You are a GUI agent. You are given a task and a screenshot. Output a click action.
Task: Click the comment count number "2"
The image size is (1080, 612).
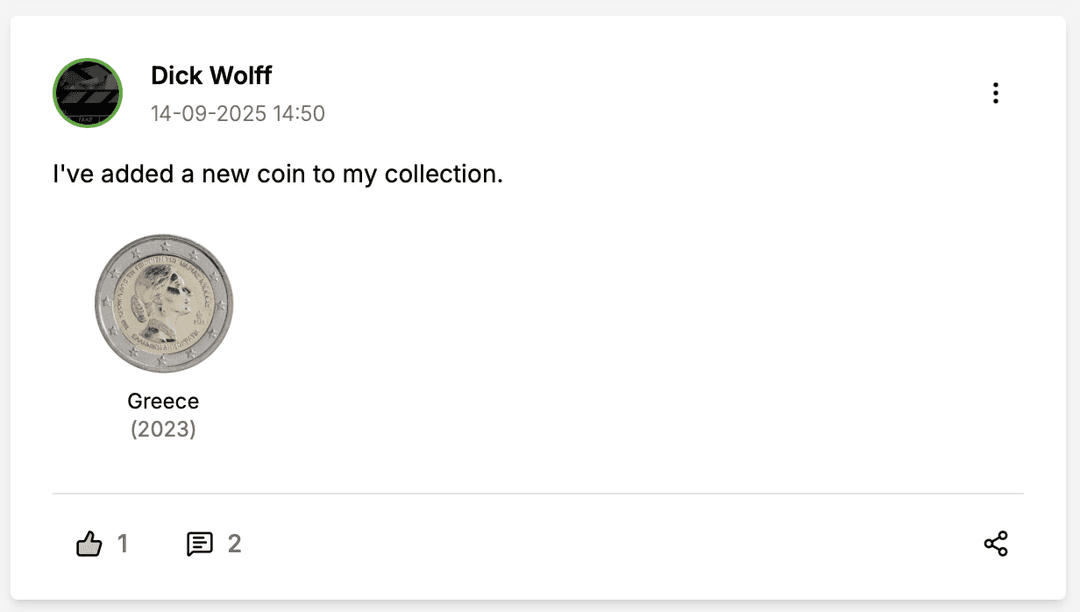pos(234,544)
